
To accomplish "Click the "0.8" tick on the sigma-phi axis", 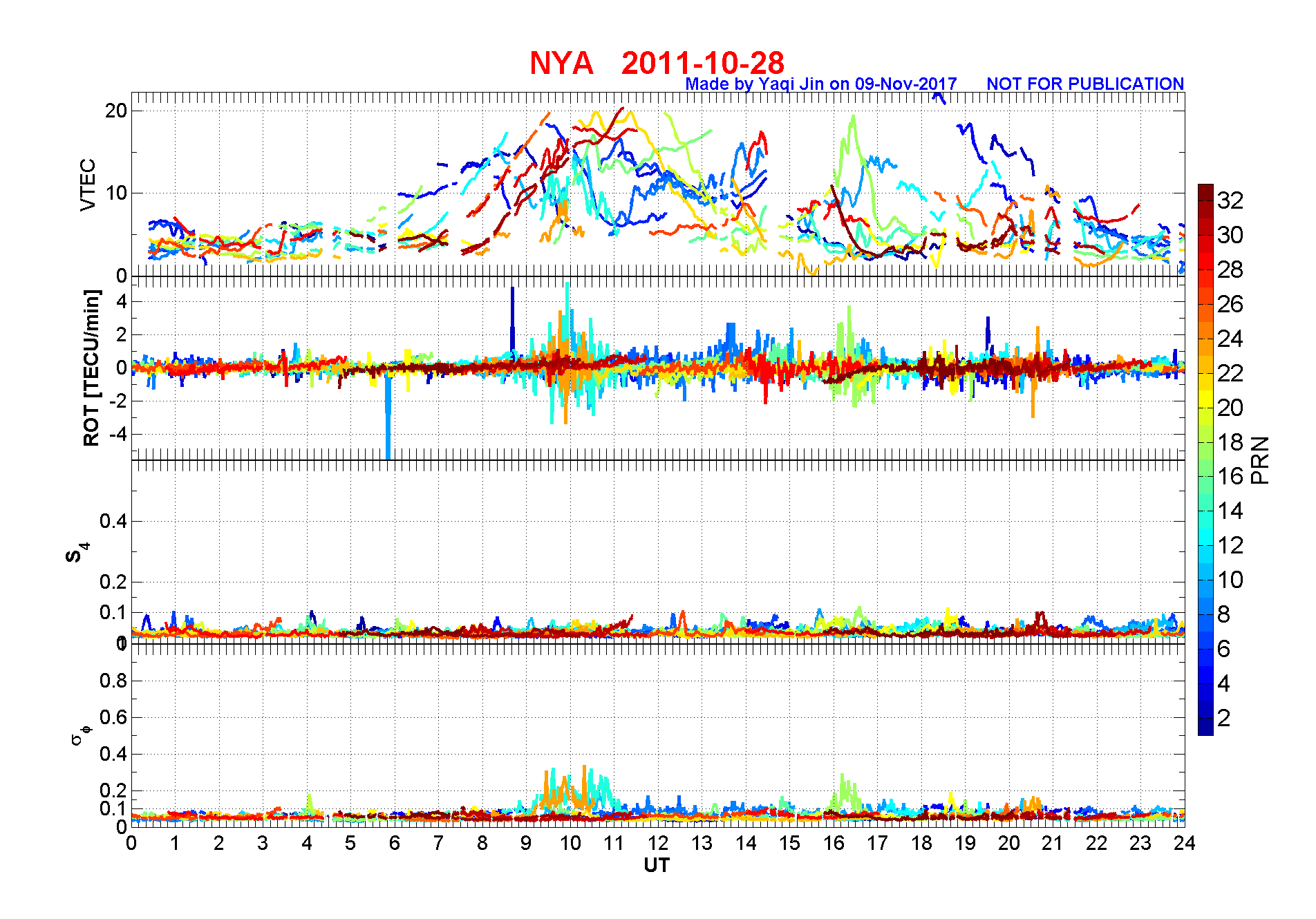I will (x=113, y=681).
